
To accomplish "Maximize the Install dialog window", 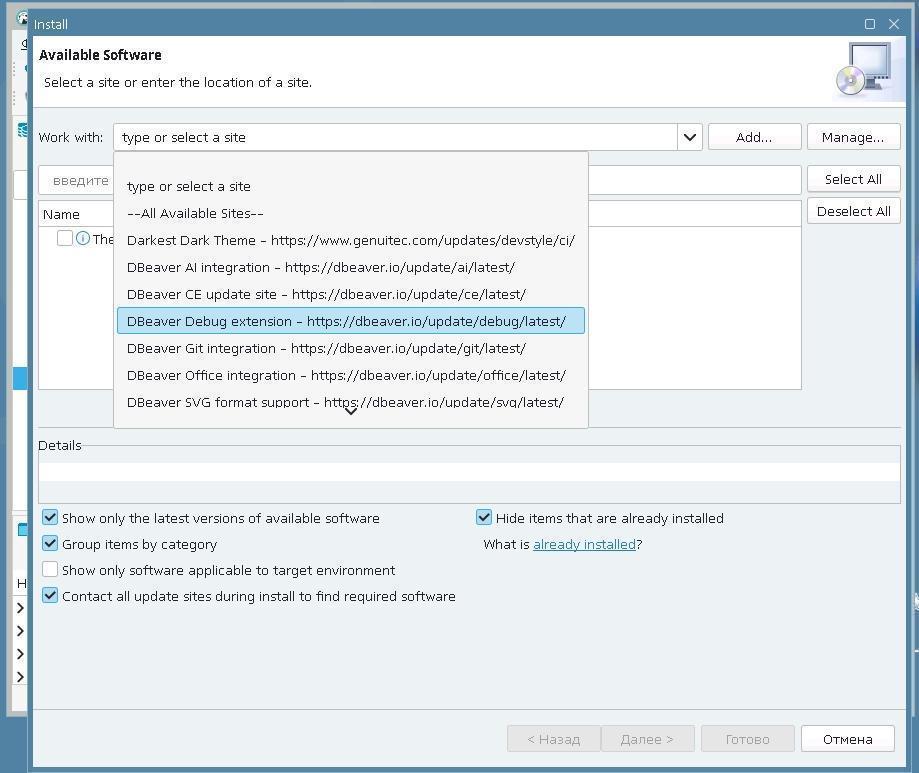I will tap(870, 24).
